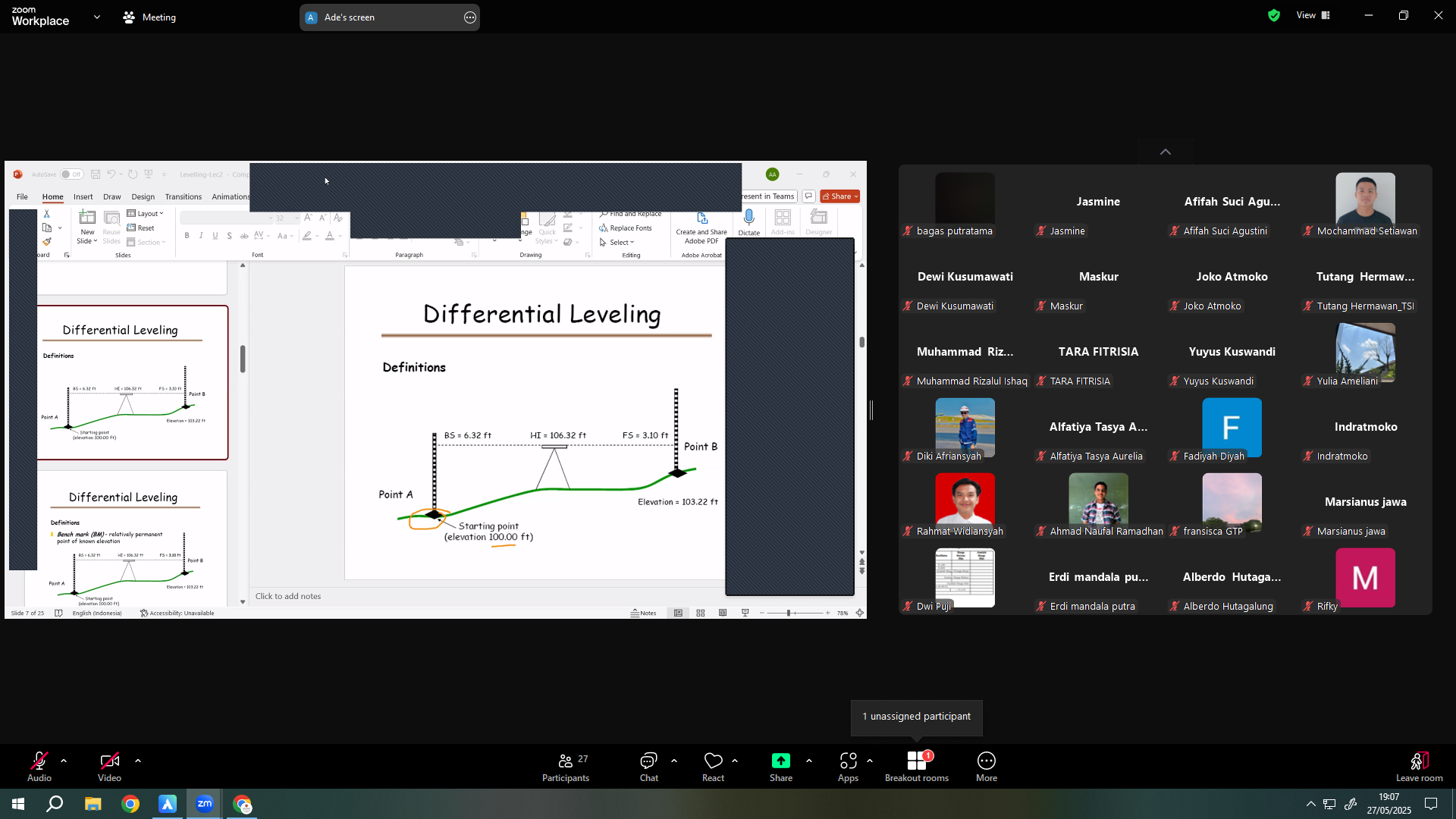Viewport: 1456px width, 819px height.
Task: Click Create and Share Adobe PDF icon
Action: tap(701, 218)
